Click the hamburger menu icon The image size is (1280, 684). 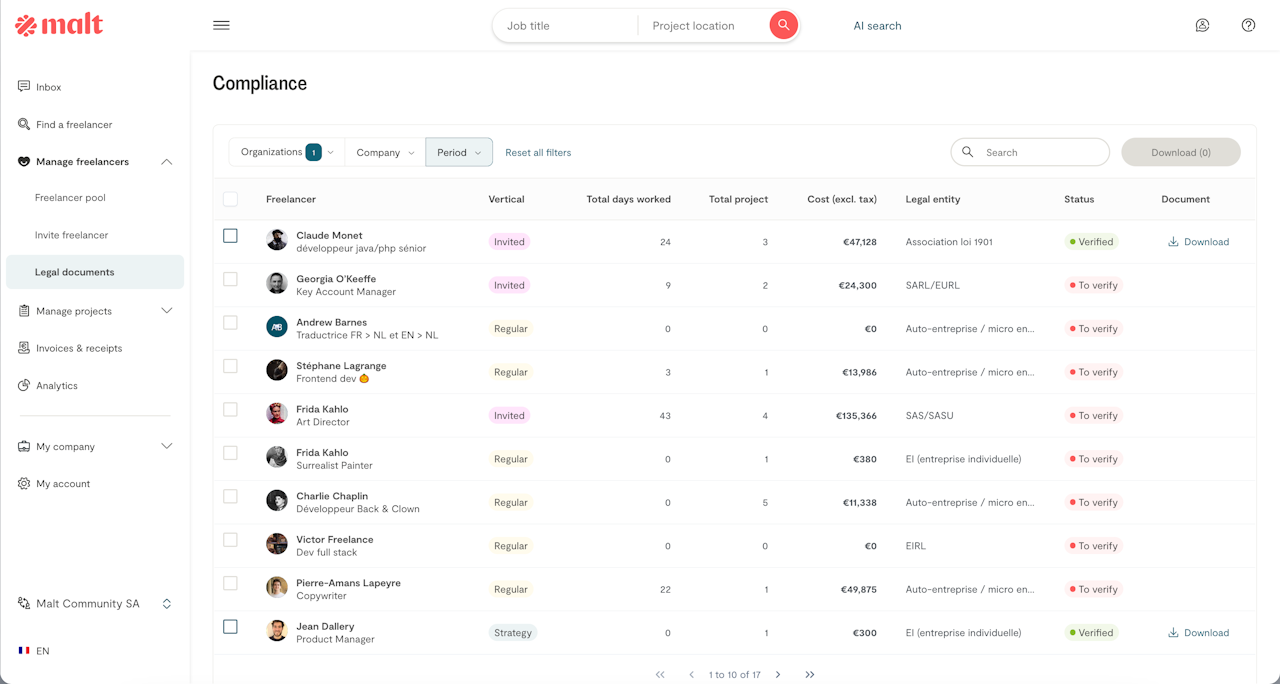click(x=221, y=26)
